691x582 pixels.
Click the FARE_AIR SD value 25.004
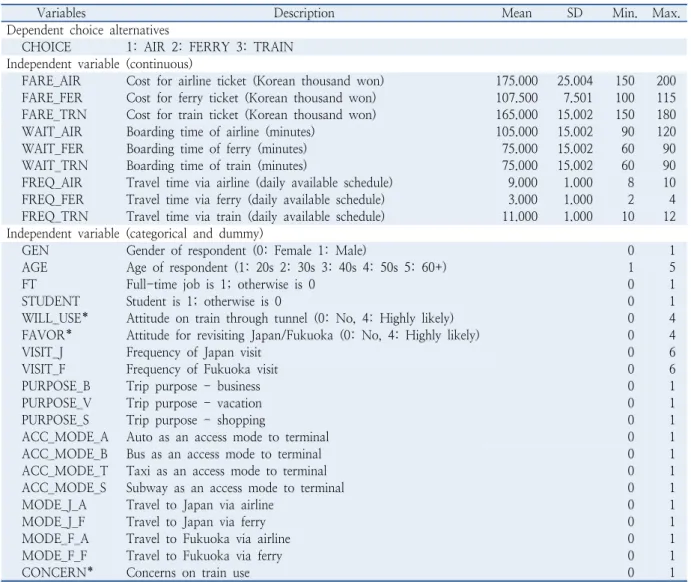click(575, 81)
